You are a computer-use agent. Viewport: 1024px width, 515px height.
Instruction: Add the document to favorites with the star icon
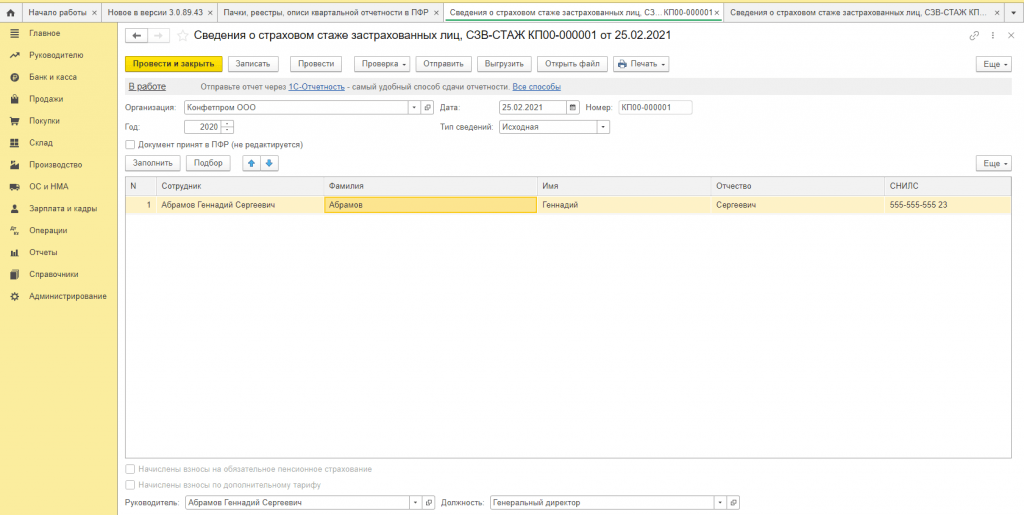[183, 35]
